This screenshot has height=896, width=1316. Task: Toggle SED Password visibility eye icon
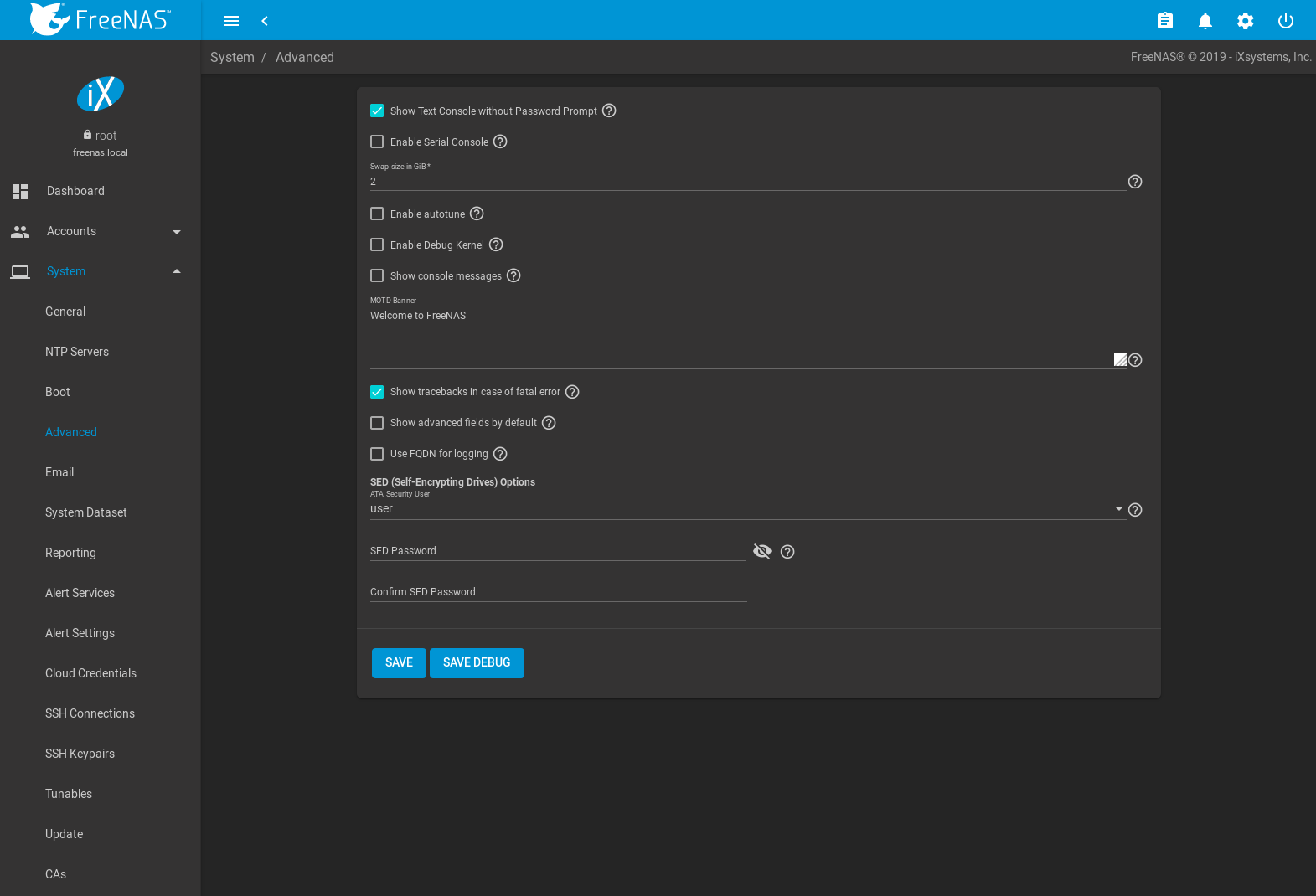point(761,551)
